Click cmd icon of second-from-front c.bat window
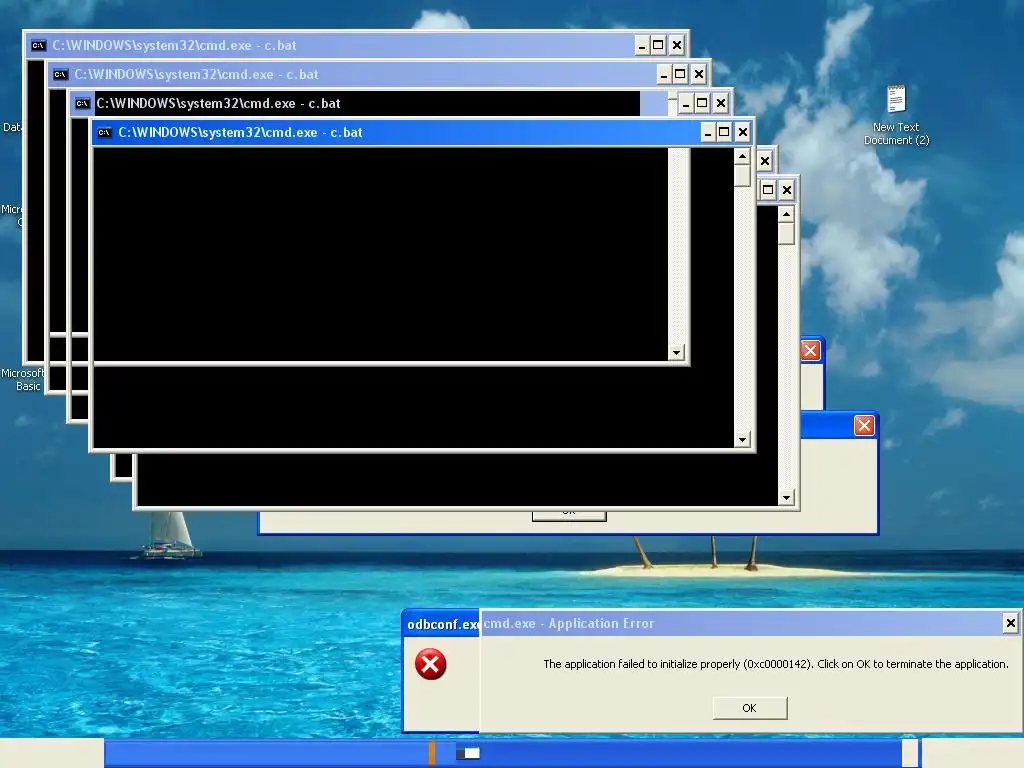The height and width of the screenshot is (768, 1024). (x=82, y=103)
